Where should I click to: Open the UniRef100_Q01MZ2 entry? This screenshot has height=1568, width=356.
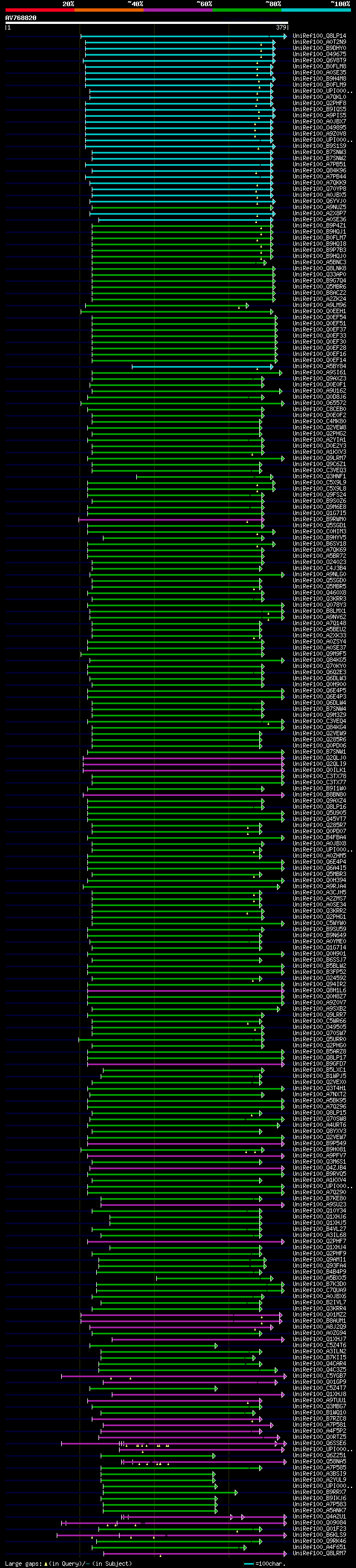(x=319, y=1315)
